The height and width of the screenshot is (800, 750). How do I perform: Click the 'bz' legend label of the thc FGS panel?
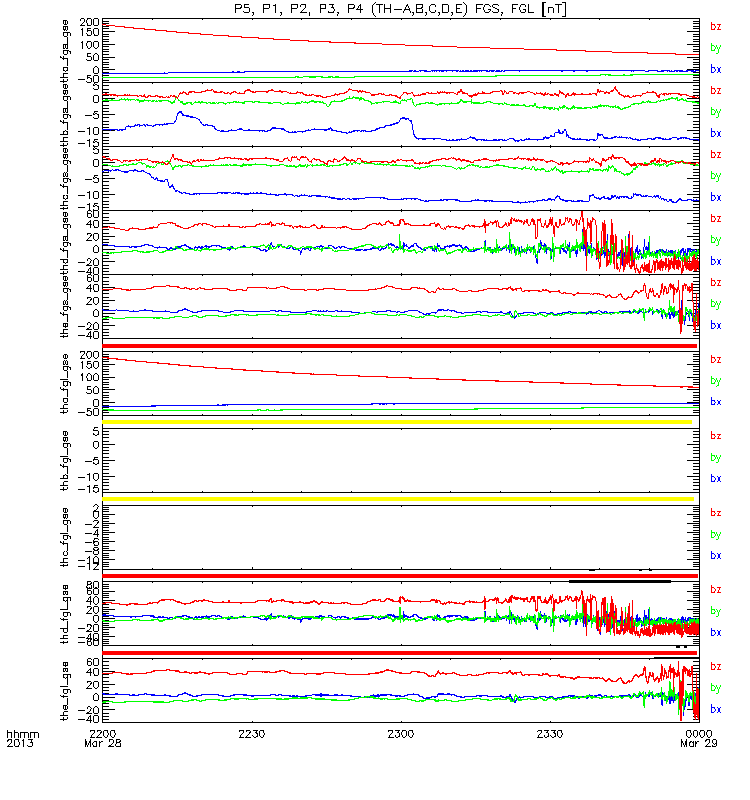coord(715,155)
